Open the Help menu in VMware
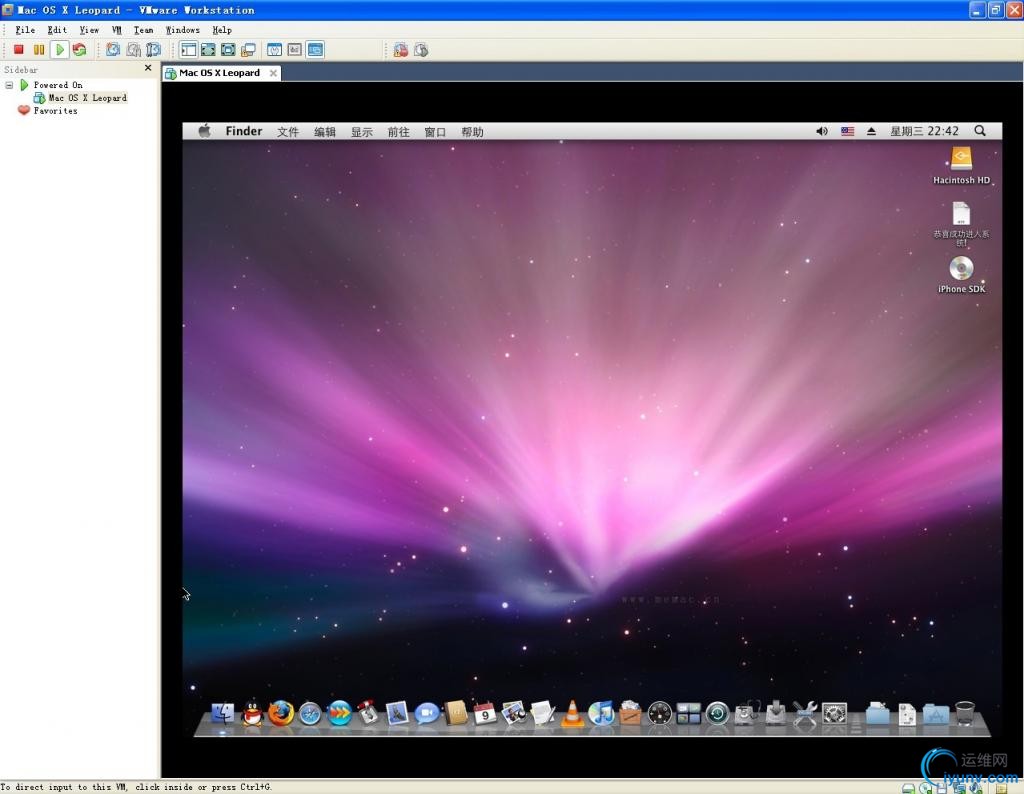The image size is (1024, 794). coord(222,30)
